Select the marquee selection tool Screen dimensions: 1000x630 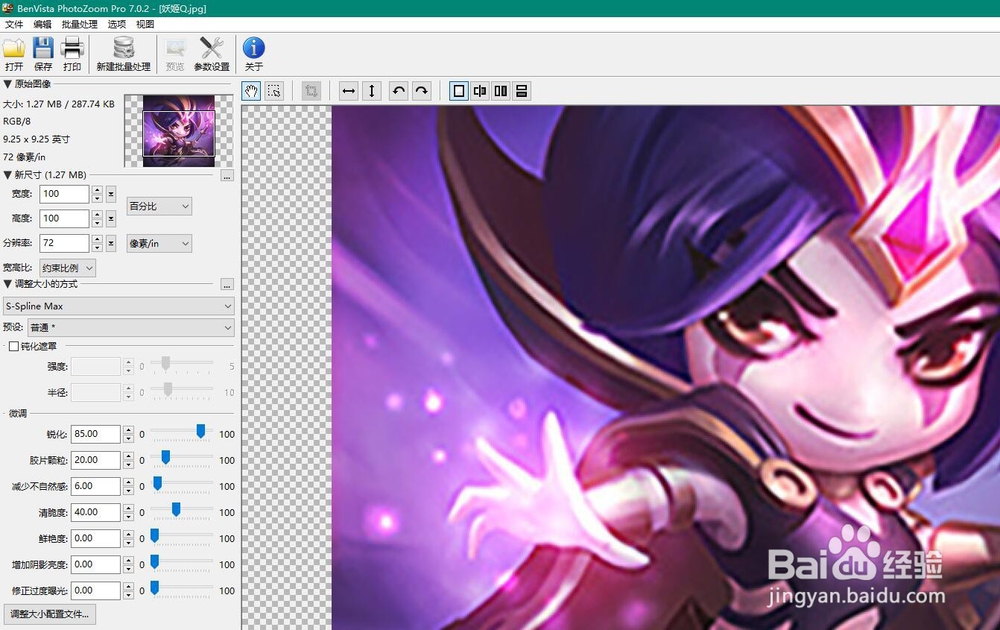(274, 91)
